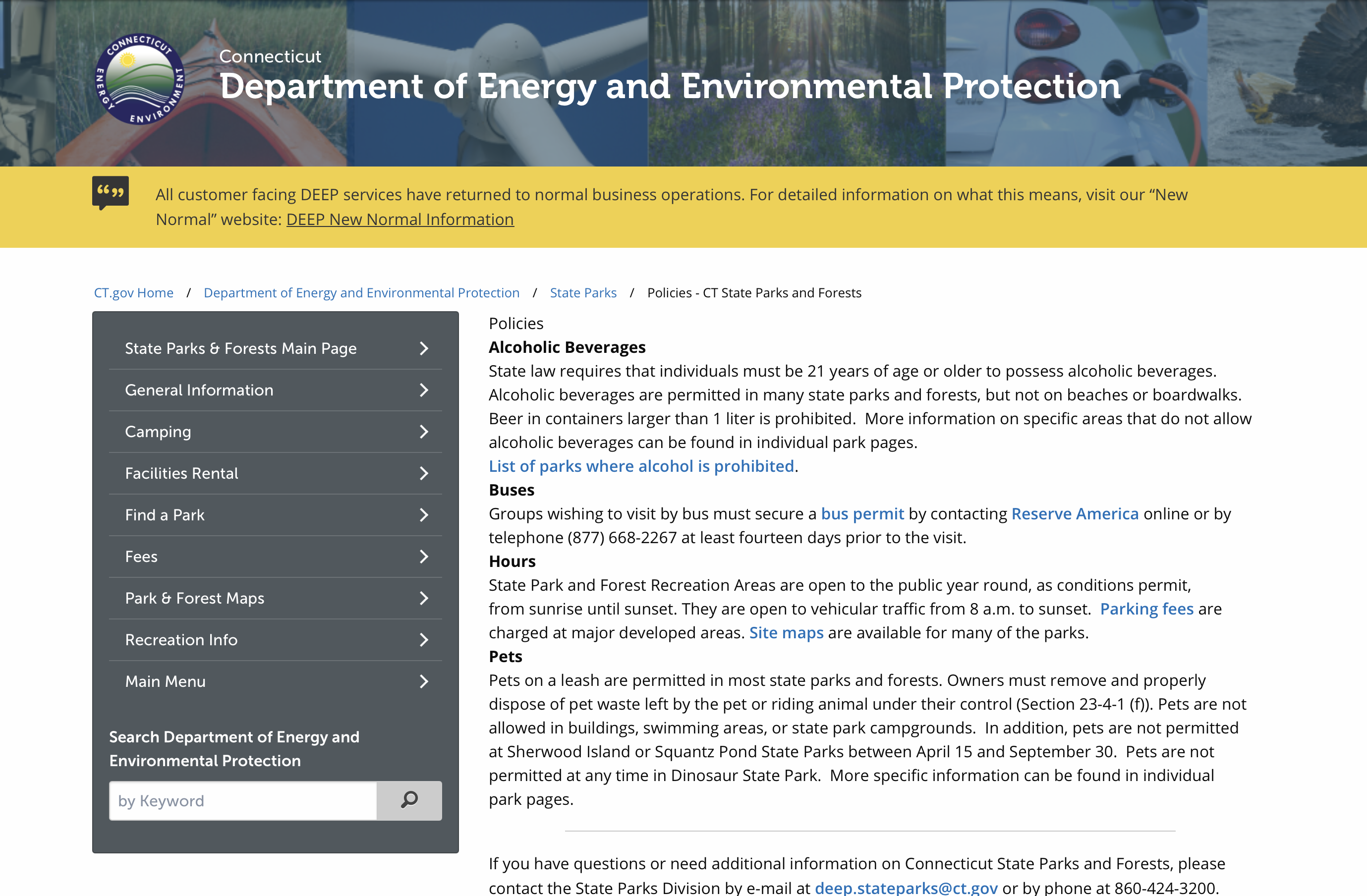
Task: Click the quote speech bubble alert icon
Action: click(x=110, y=192)
